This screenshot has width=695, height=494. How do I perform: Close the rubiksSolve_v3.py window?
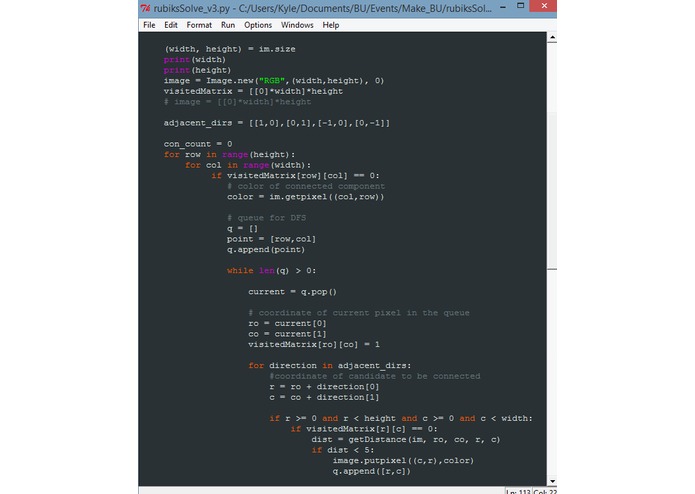click(544, 6)
